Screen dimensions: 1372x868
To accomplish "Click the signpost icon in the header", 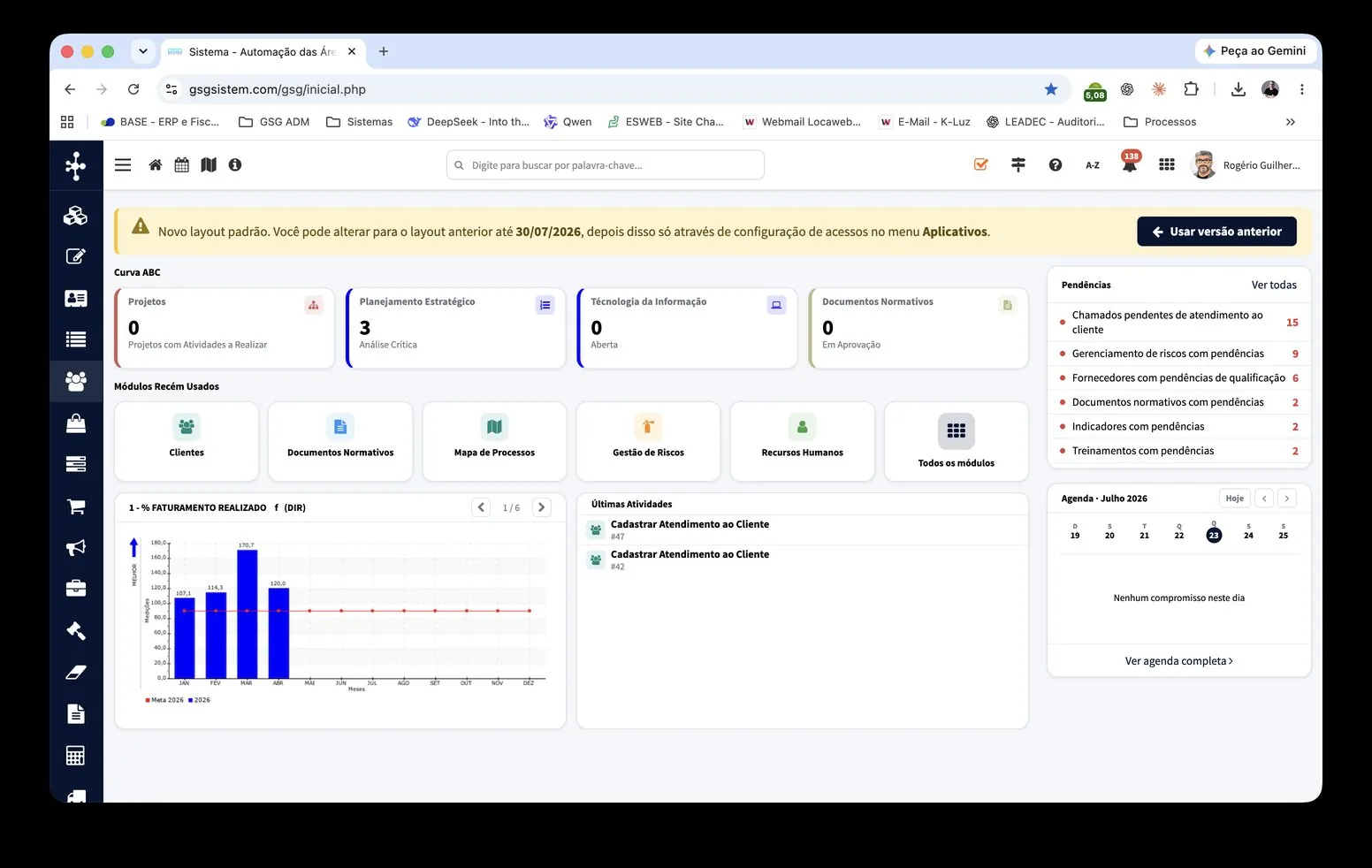I will [1018, 165].
